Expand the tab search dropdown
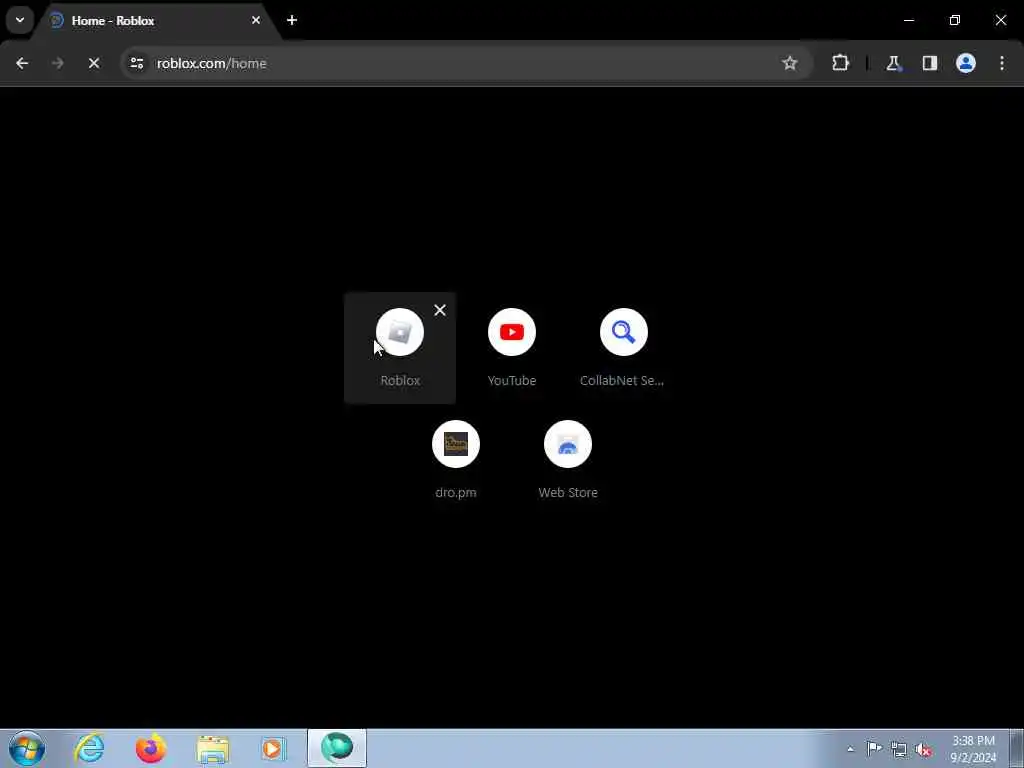Image resolution: width=1024 pixels, height=768 pixels. tap(20, 20)
